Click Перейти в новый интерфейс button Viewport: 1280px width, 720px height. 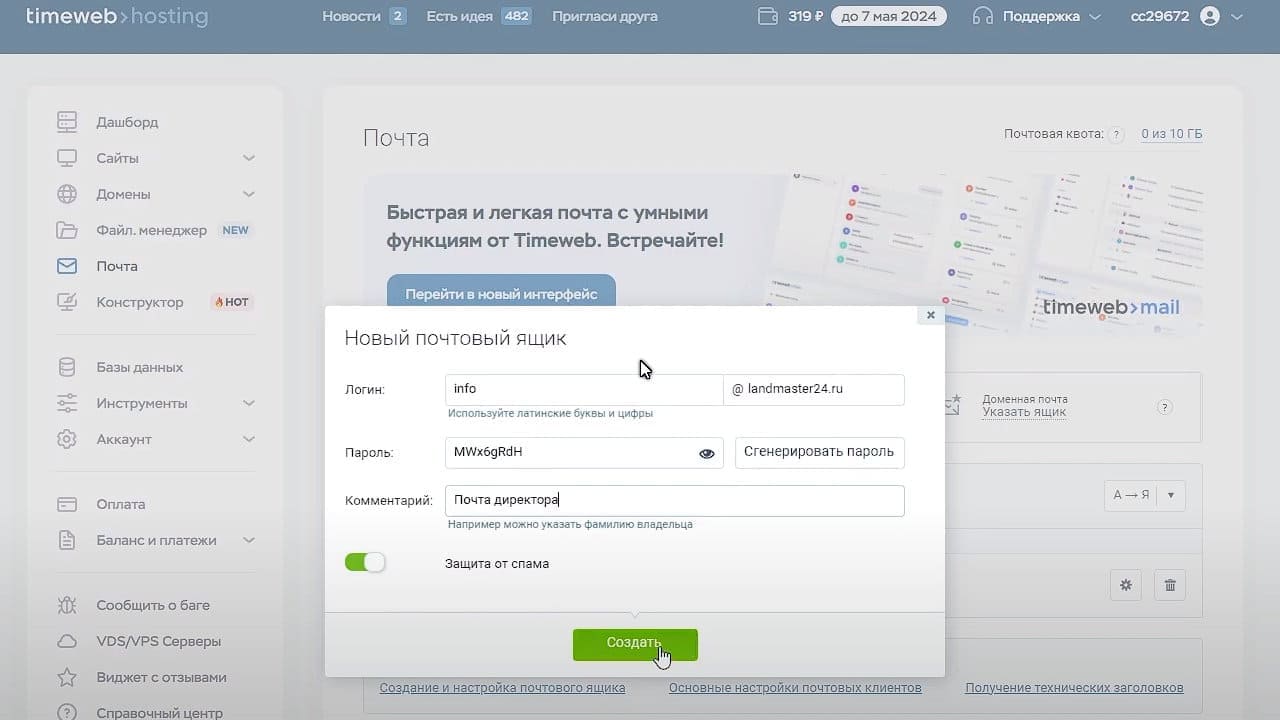501,294
